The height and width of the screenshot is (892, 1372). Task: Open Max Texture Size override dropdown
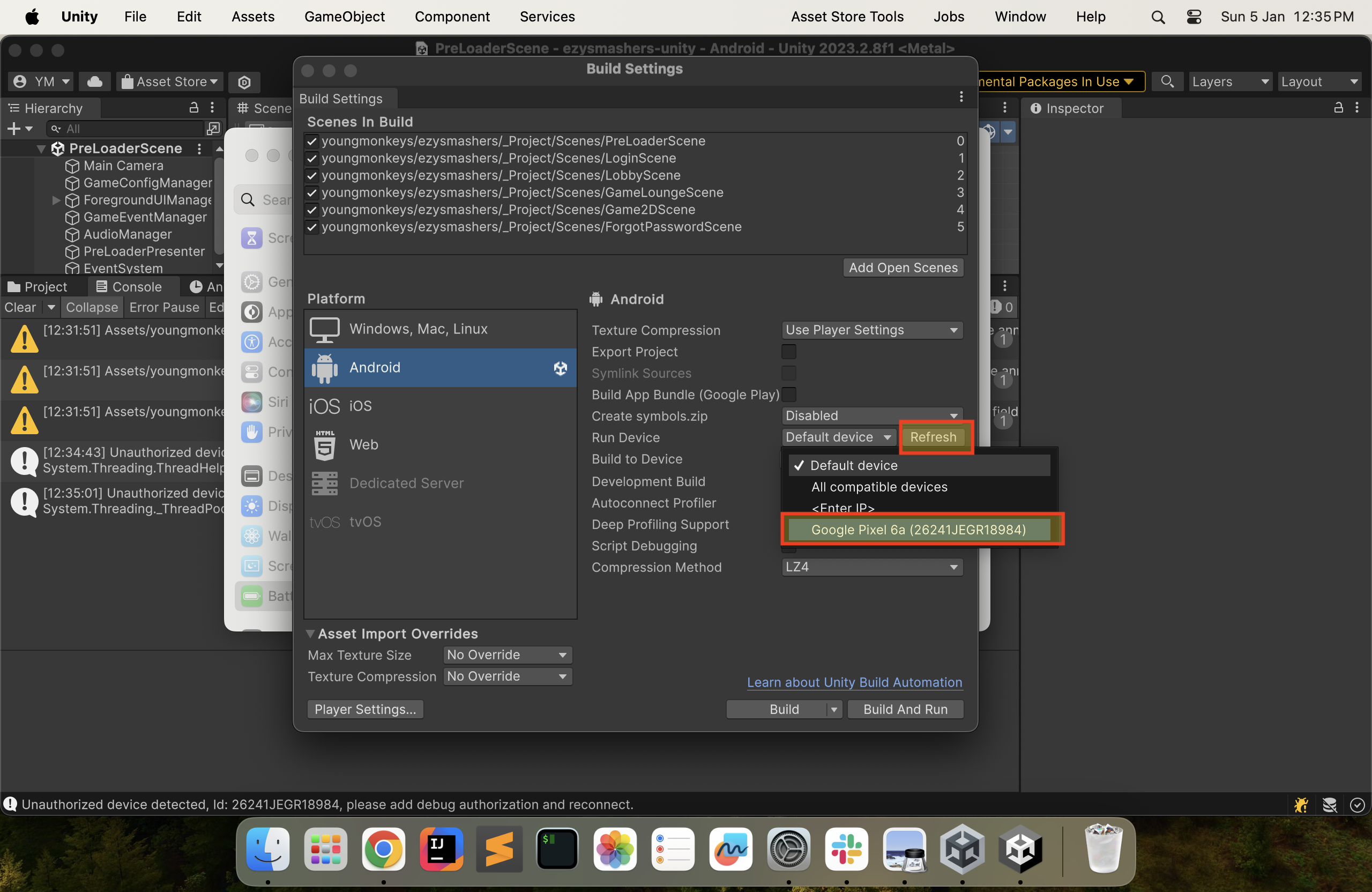click(508, 656)
